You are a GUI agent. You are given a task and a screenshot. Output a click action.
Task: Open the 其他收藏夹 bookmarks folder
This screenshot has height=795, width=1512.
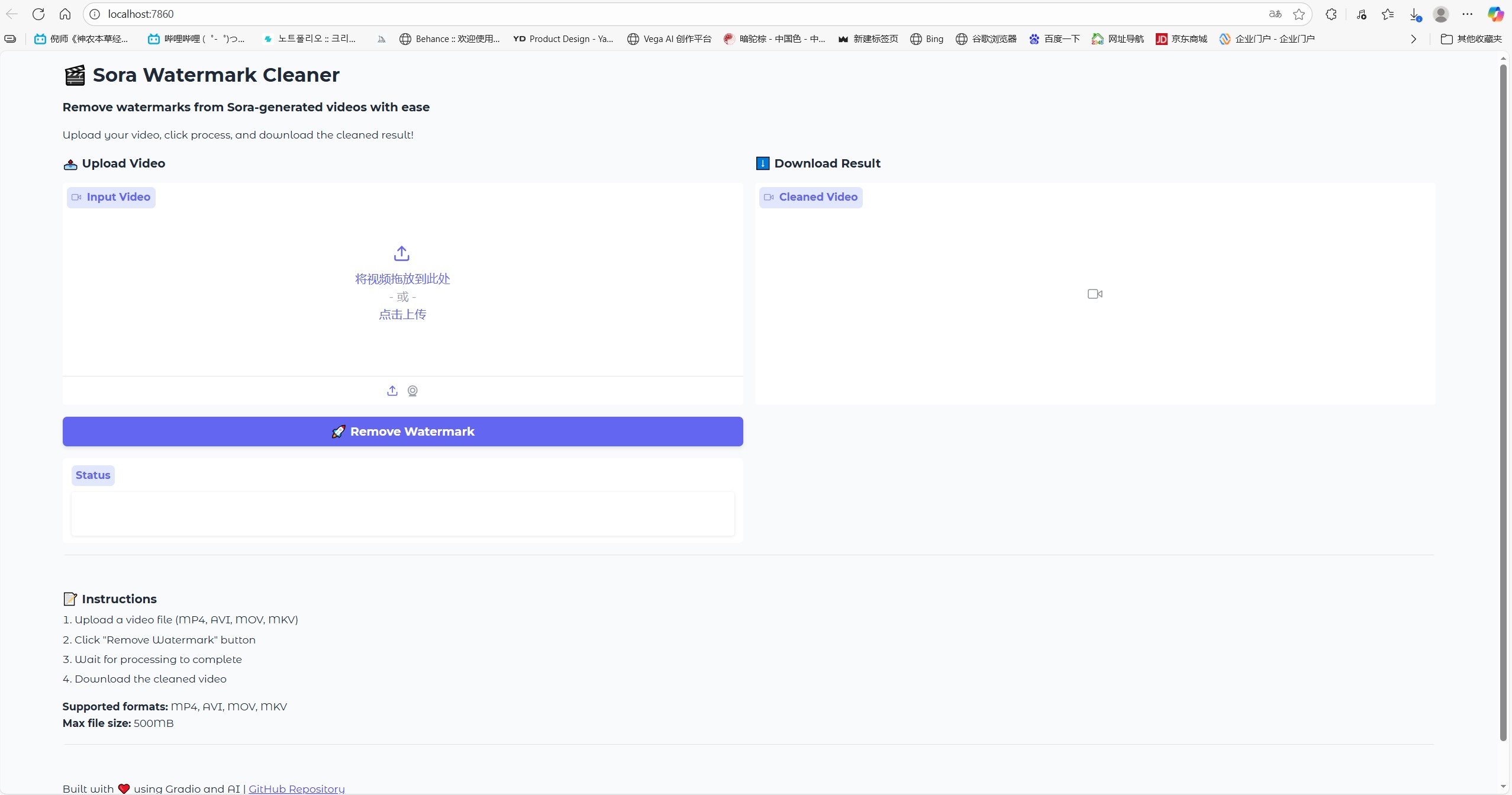pyautogui.click(x=1471, y=39)
